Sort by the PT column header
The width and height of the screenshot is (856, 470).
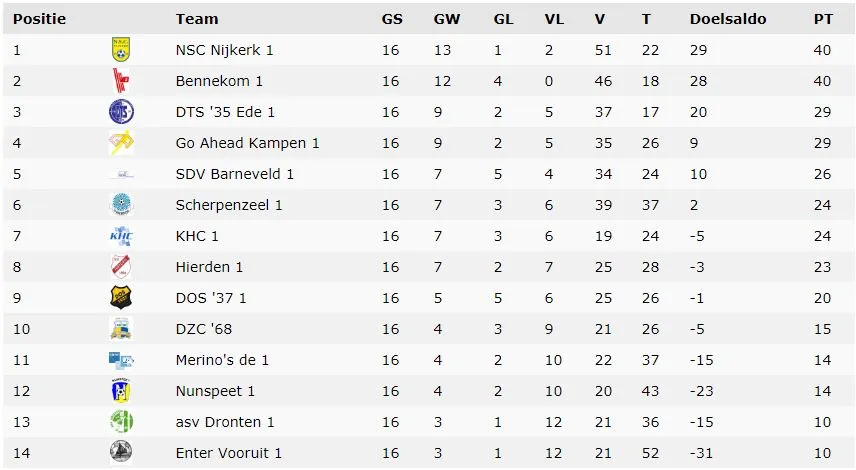click(822, 19)
